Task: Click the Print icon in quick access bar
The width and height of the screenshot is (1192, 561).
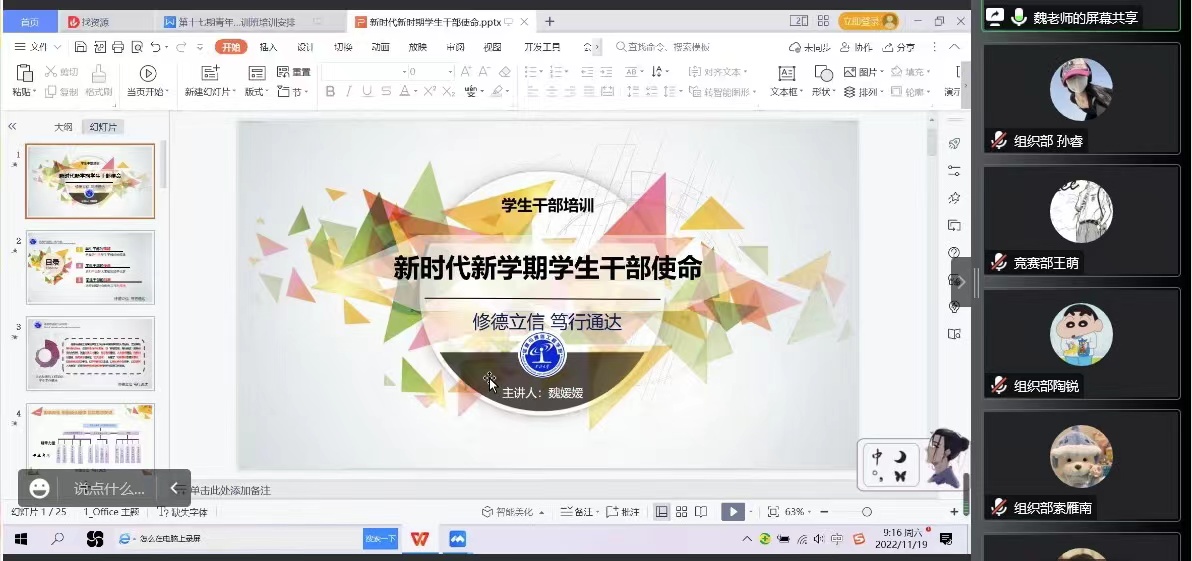Action: tap(118, 47)
